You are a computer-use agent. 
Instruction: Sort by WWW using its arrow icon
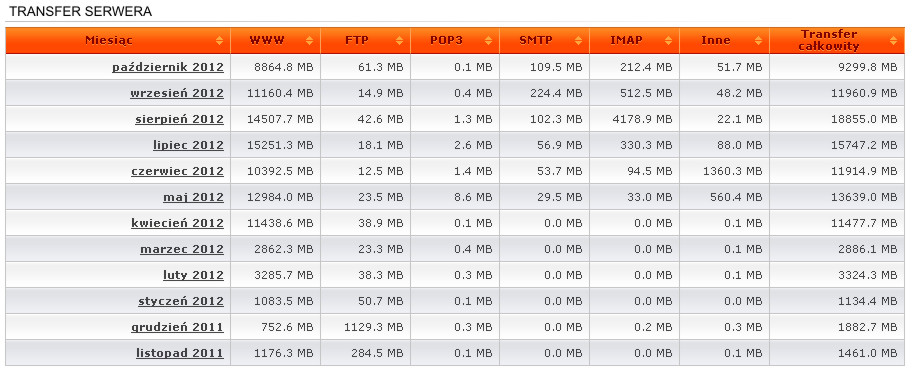click(309, 40)
